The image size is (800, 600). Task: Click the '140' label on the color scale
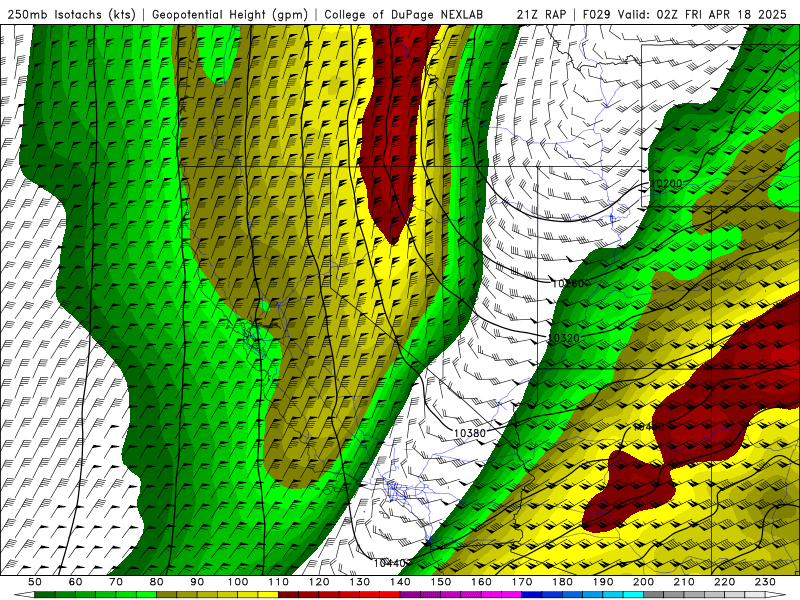(x=401, y=582)
